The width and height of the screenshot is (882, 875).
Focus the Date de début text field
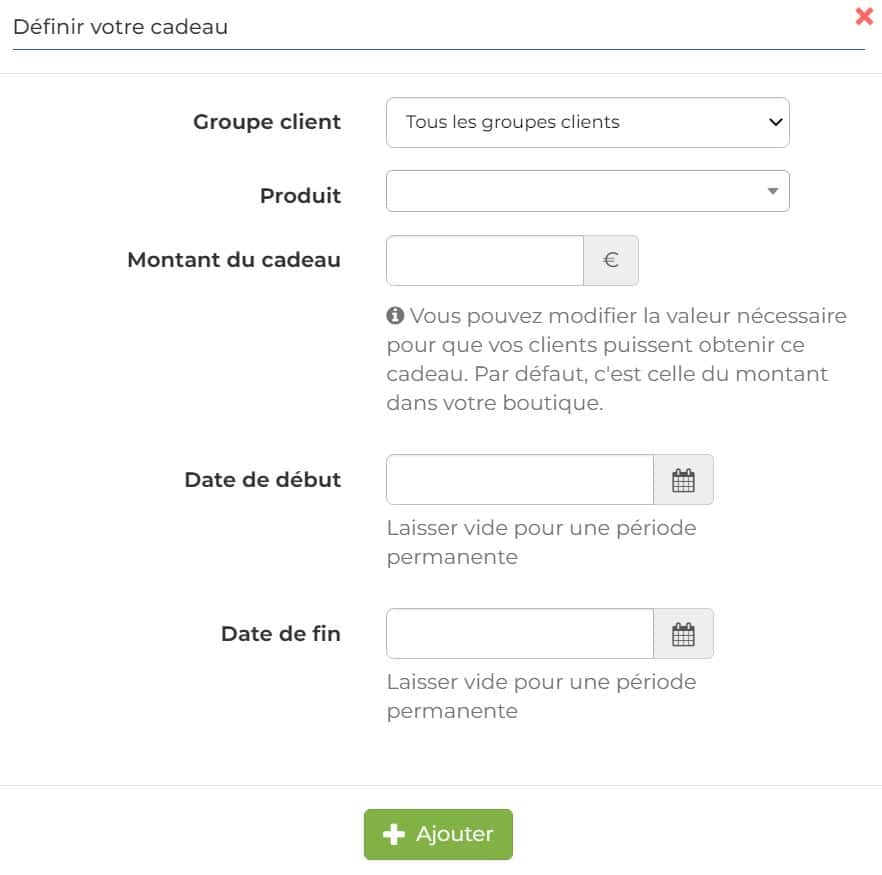point(520,480)
